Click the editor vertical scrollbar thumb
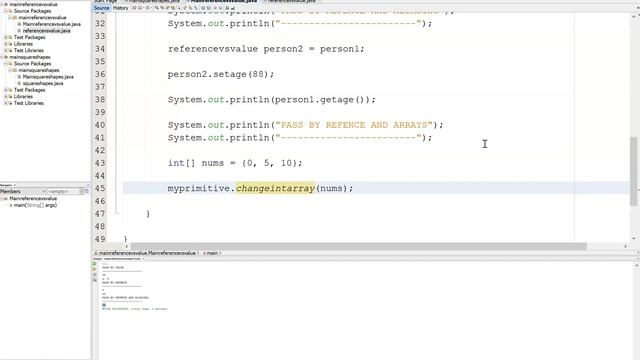This screenshot has width=640, height=360. (633, 171)
